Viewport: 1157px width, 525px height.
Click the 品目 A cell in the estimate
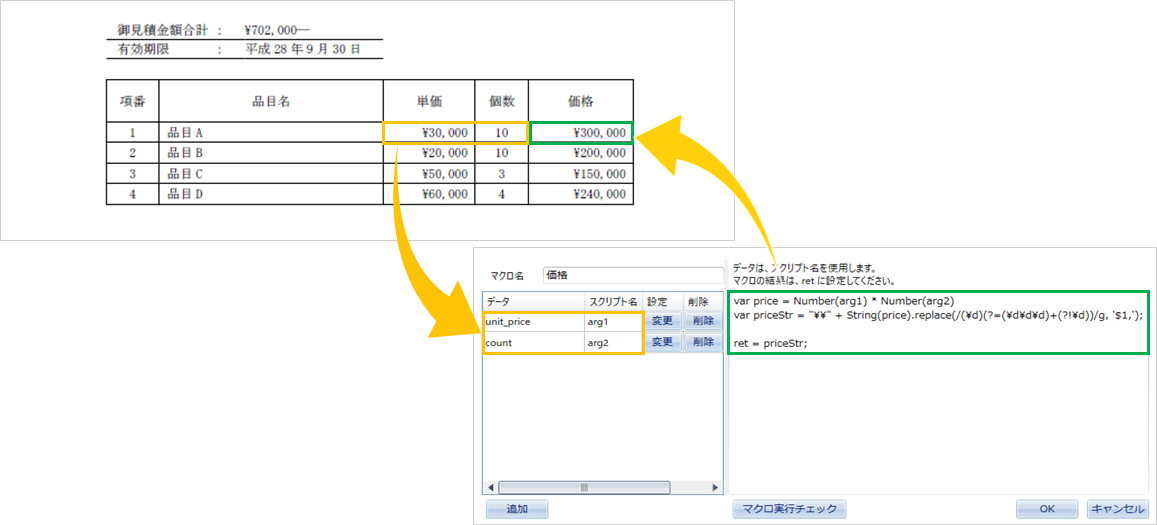coord(271,133)
